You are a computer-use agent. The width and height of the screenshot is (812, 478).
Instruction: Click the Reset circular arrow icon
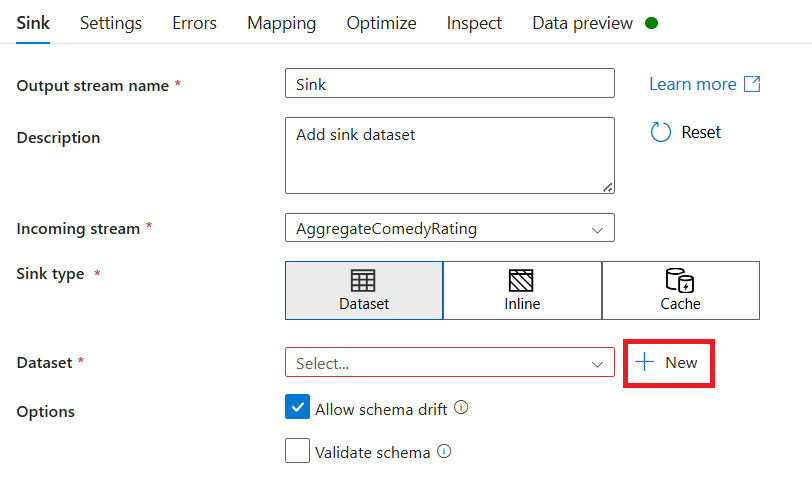(x=660, y=132)
